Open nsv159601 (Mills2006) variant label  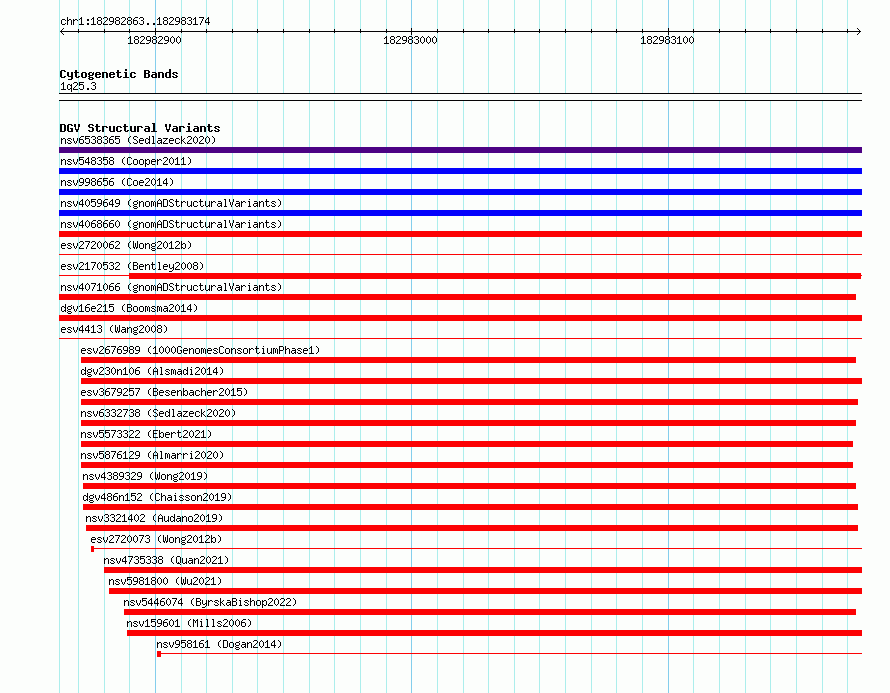pyautogui.click(x=189, y=623)
